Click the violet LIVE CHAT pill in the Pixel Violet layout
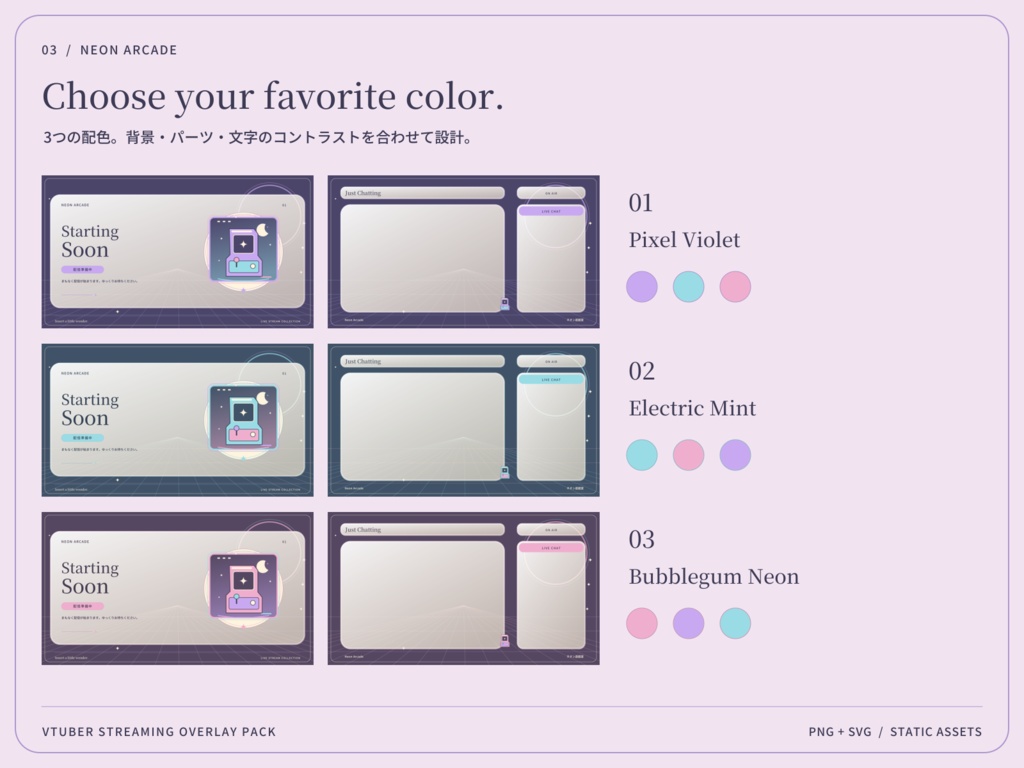The height and width of the screenshot is (768, 1024). tap(551, 212)
